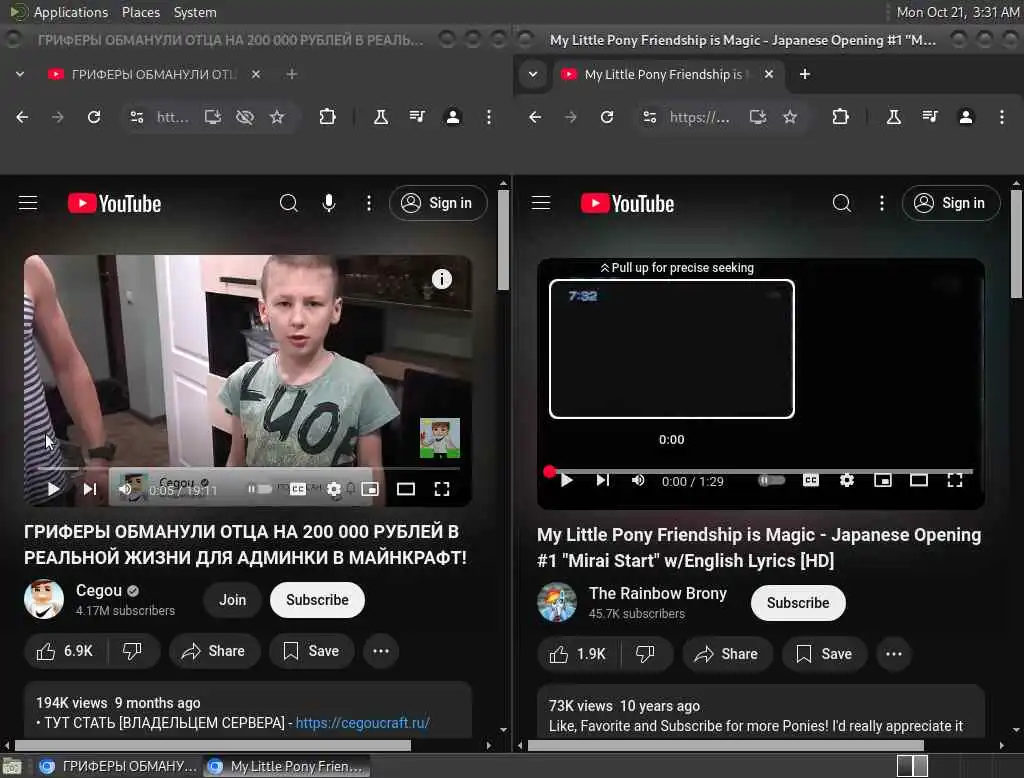Skip to next video in left player

(89, 489)
